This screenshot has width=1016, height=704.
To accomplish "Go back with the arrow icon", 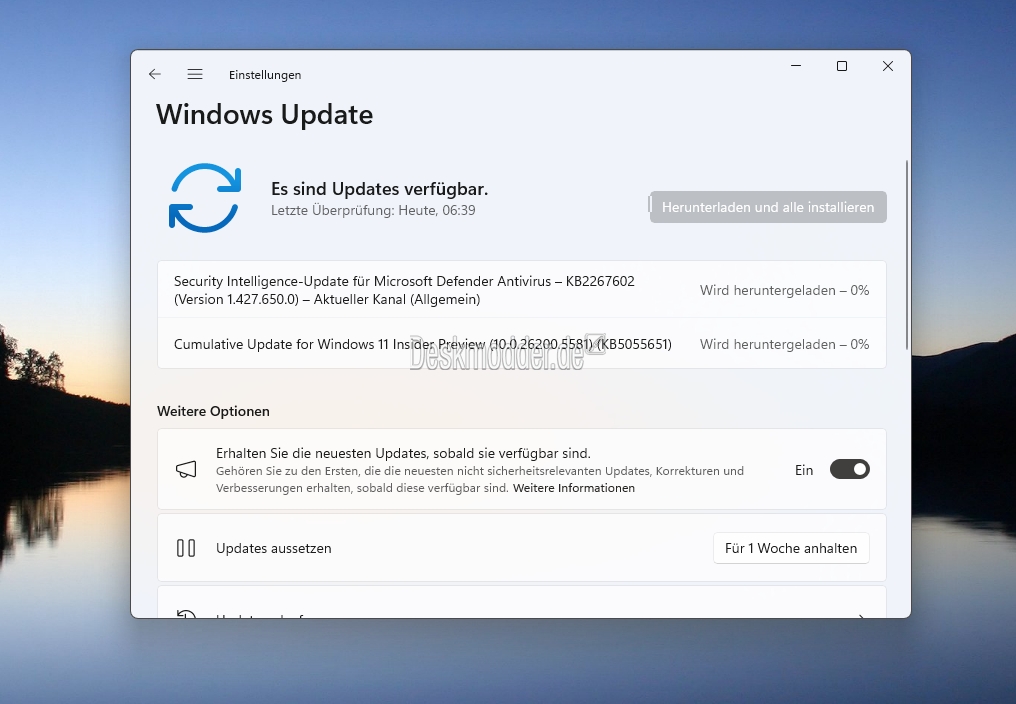I will pos(154,75).
